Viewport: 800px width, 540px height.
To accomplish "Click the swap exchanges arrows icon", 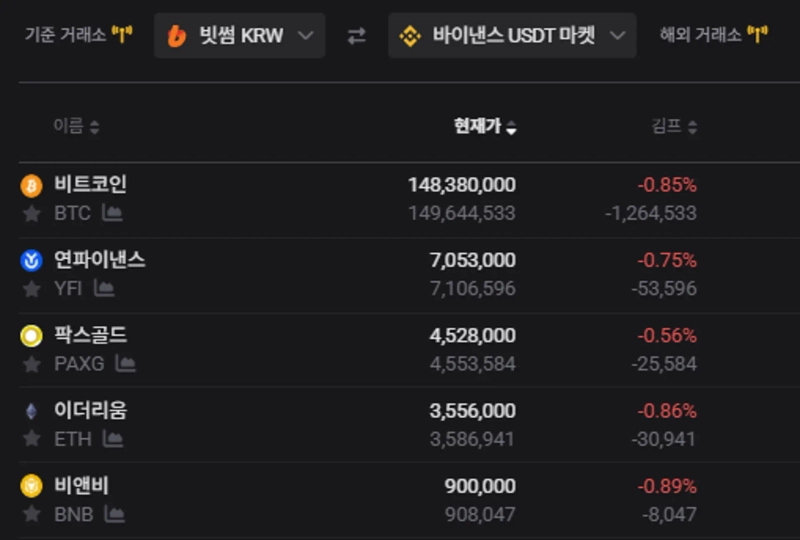I will pos(357,36).
